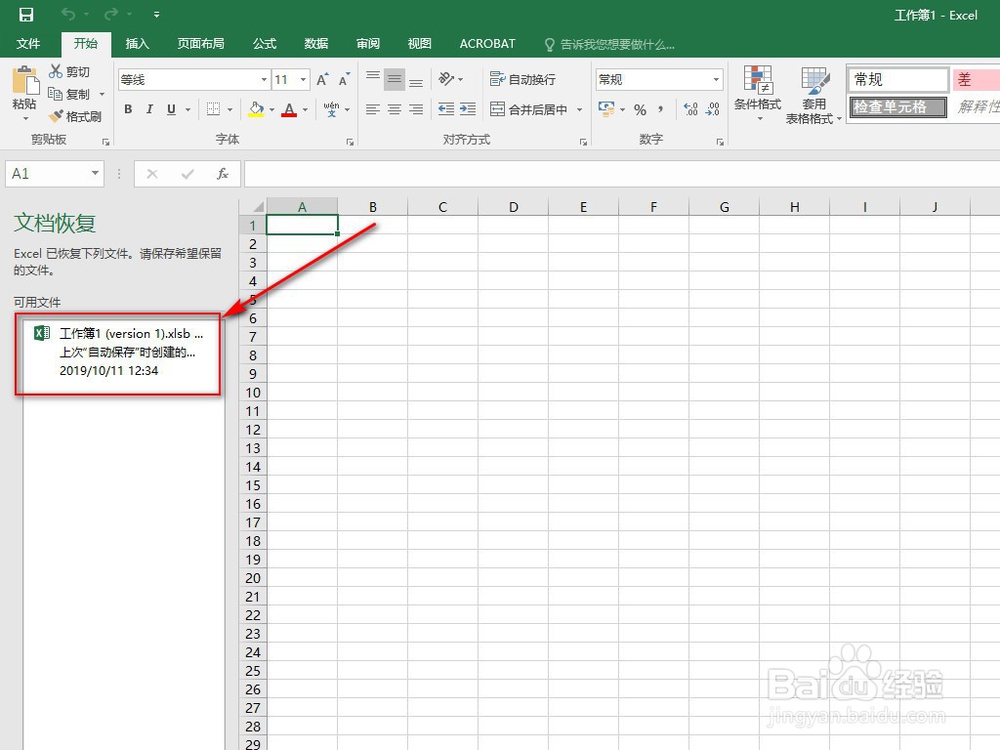Image resolution: width=1000 pixels, height=750 pixels.
Task: Toggle 自动换行 wrap text
Action: (x=522, y=79)
